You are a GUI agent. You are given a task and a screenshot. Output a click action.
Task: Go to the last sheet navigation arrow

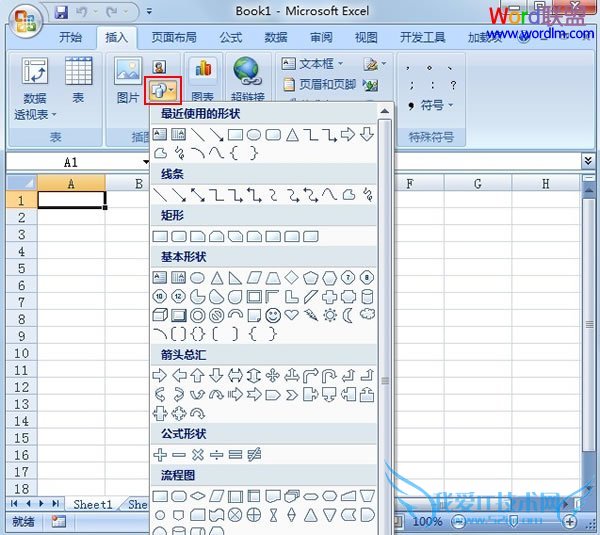tap(55, 503)
